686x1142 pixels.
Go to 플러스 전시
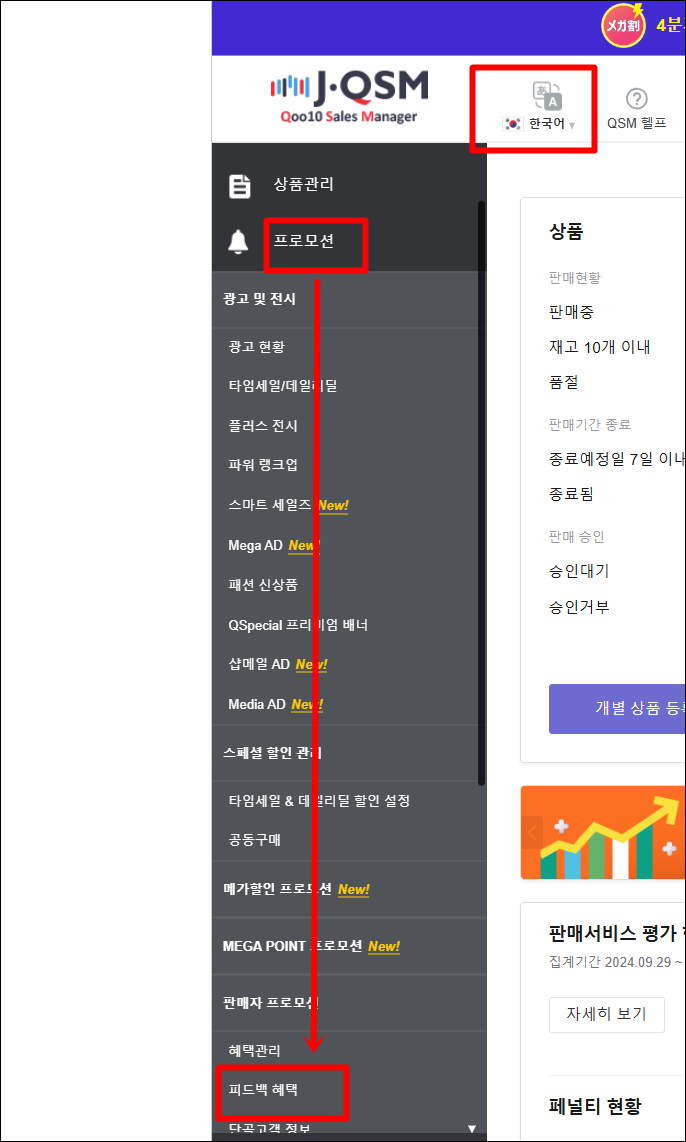[262, 426]
